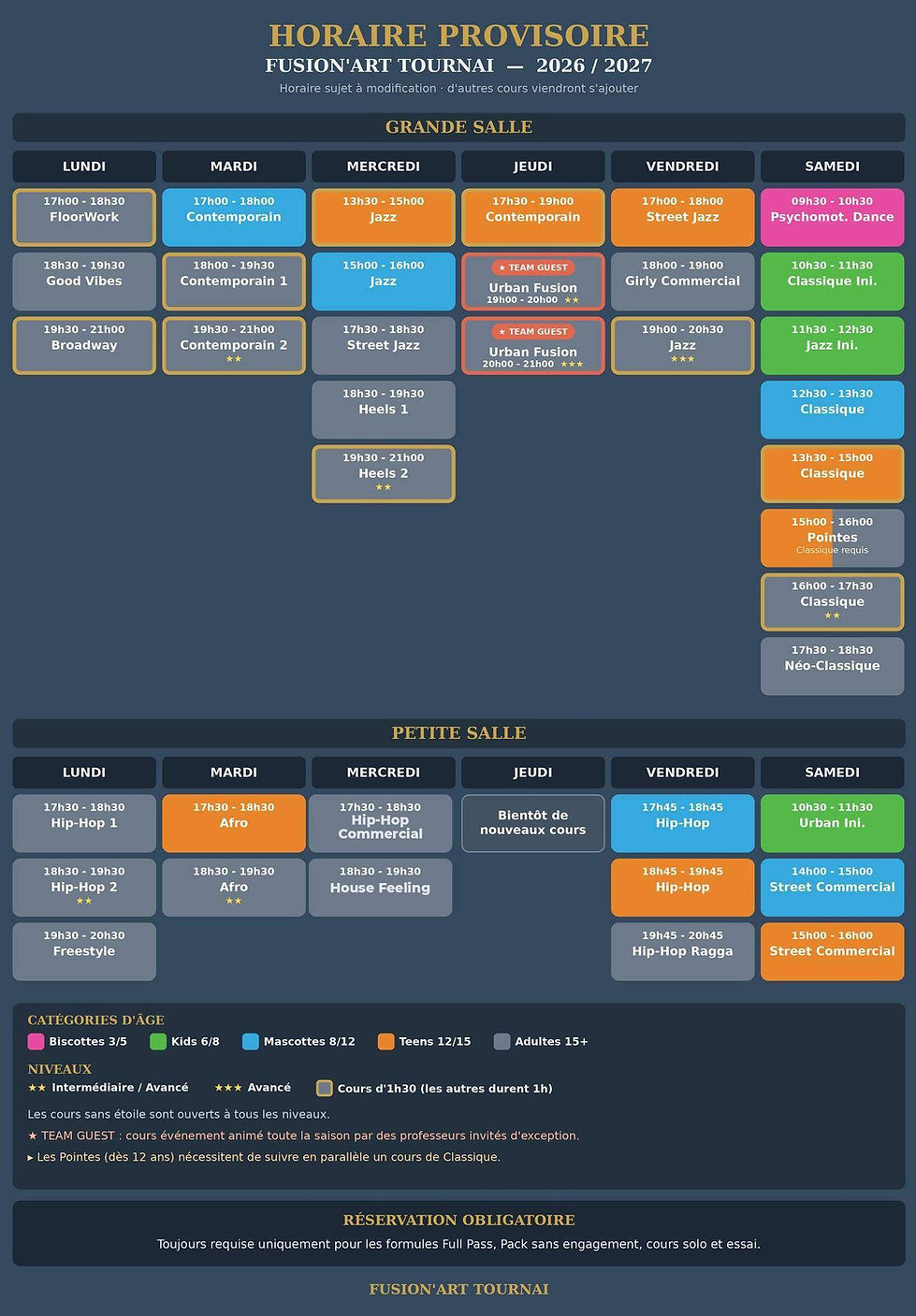Viewport: 916px width, 1316px height.
Task: Open Street Commercial 14h00 - 15h00 card
Action: click(833, 888)
